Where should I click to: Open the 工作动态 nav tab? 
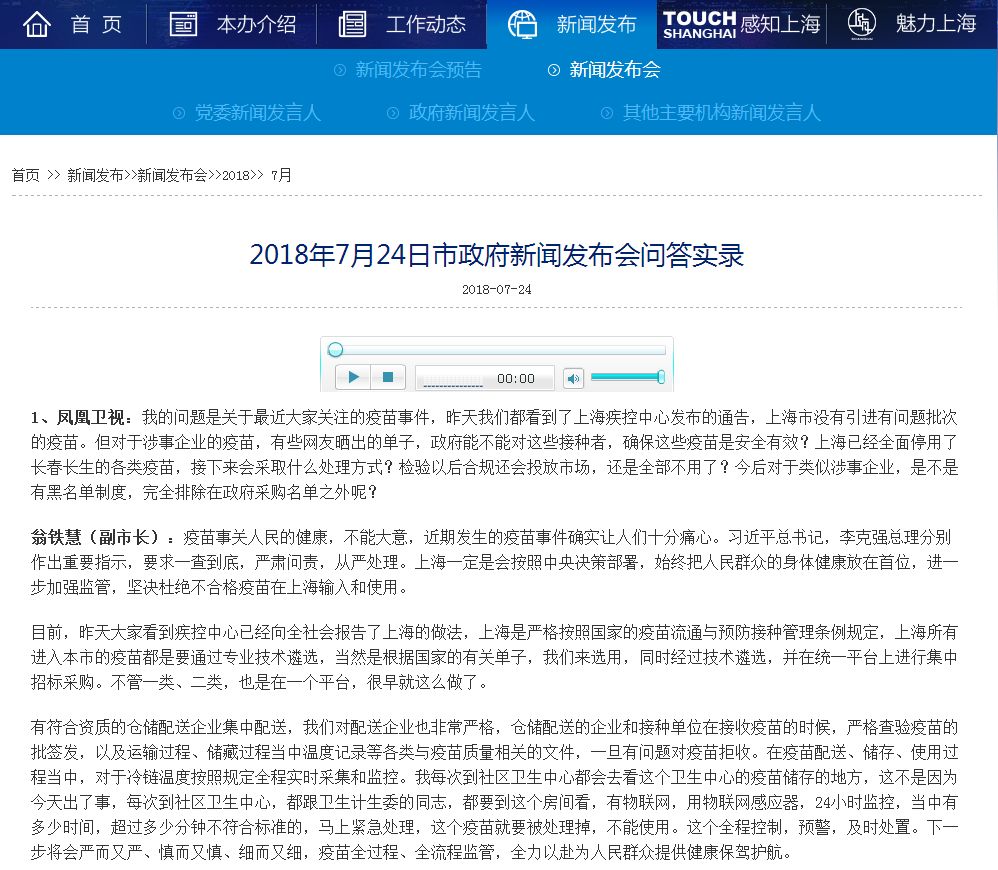pos(402,24)
